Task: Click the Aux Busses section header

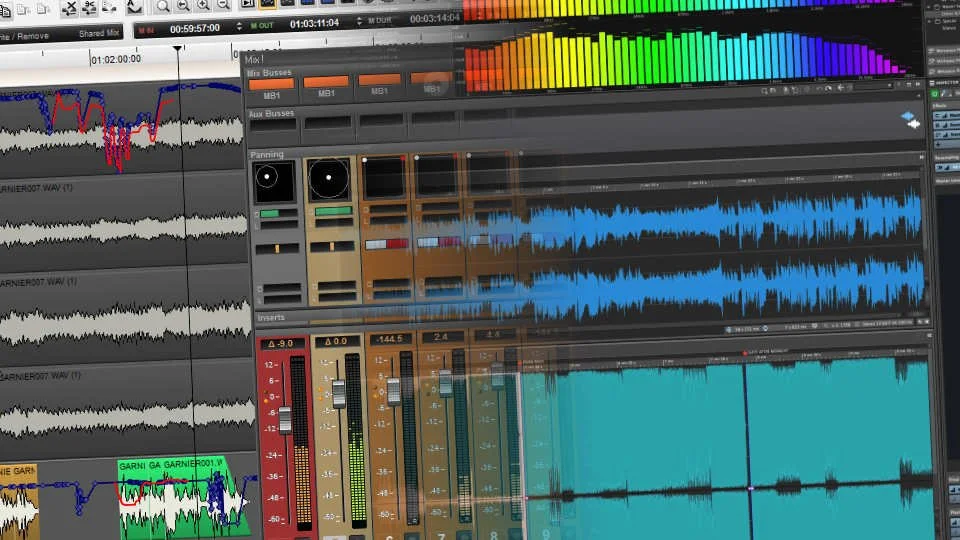Action: (271, 113)
